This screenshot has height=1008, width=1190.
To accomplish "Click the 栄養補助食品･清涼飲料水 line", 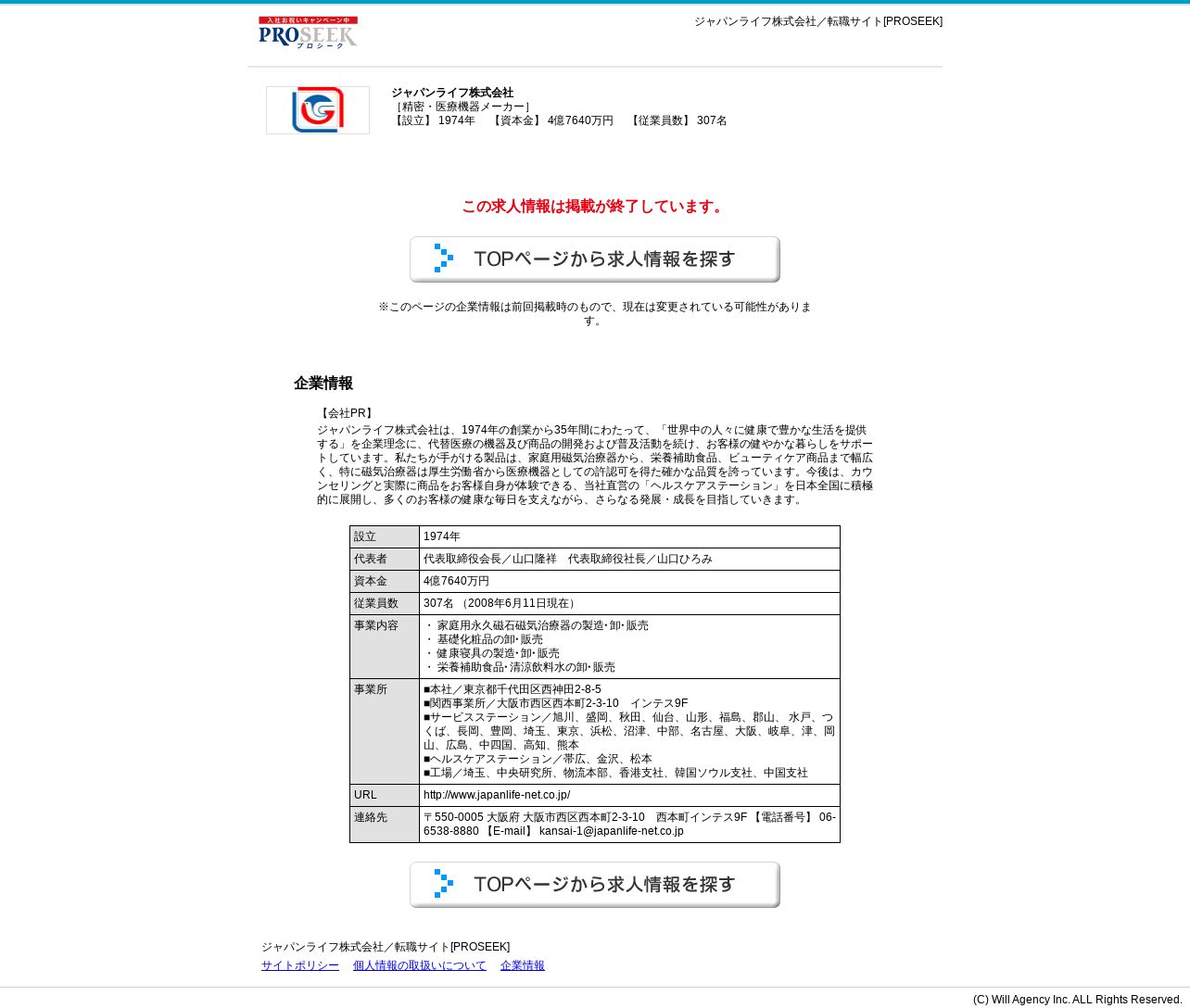I will click(x=520, y=668).
